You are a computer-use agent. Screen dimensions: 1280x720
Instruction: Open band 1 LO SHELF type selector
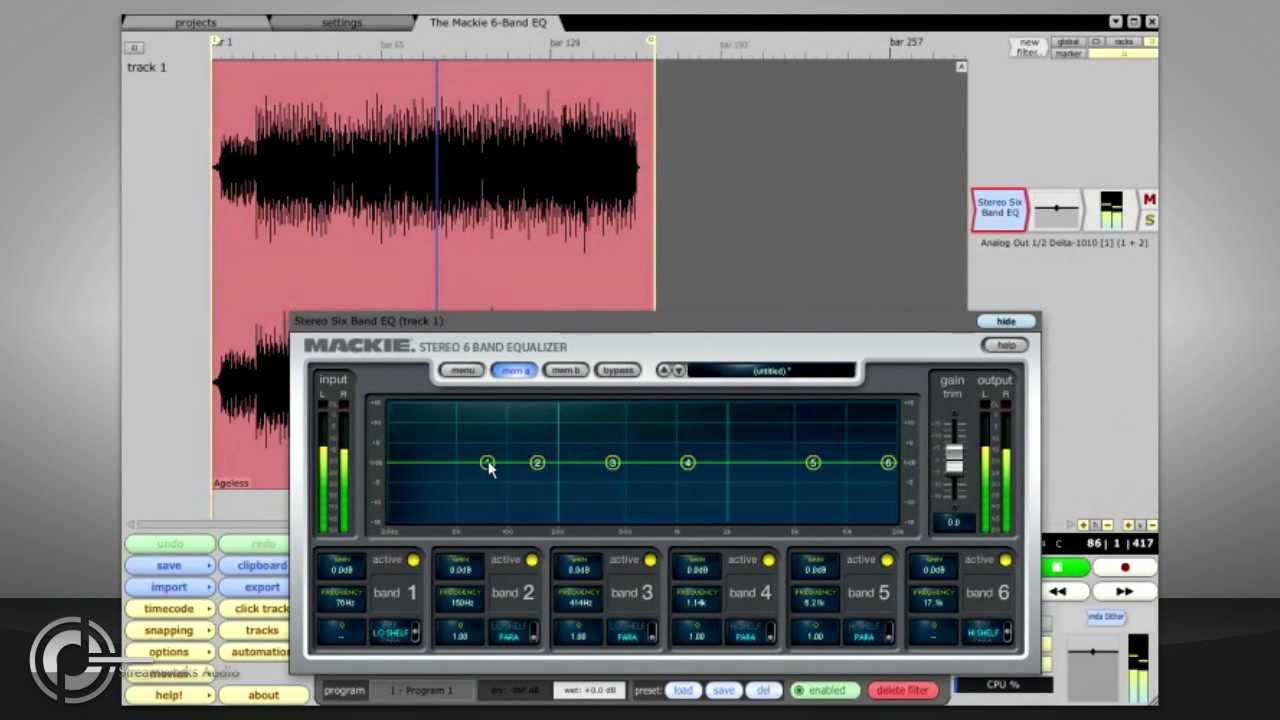[x=395, y=632]
